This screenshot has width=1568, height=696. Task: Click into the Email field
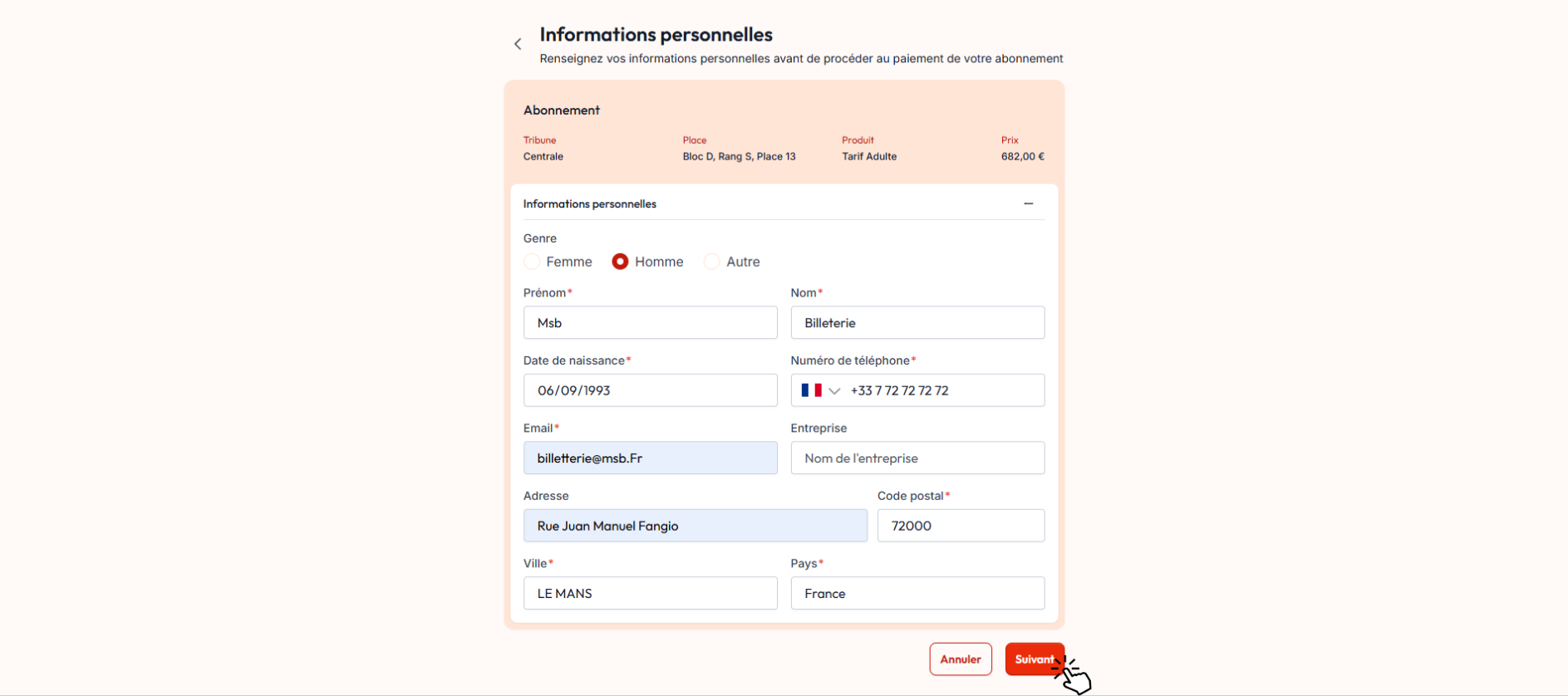pos(651,458)
